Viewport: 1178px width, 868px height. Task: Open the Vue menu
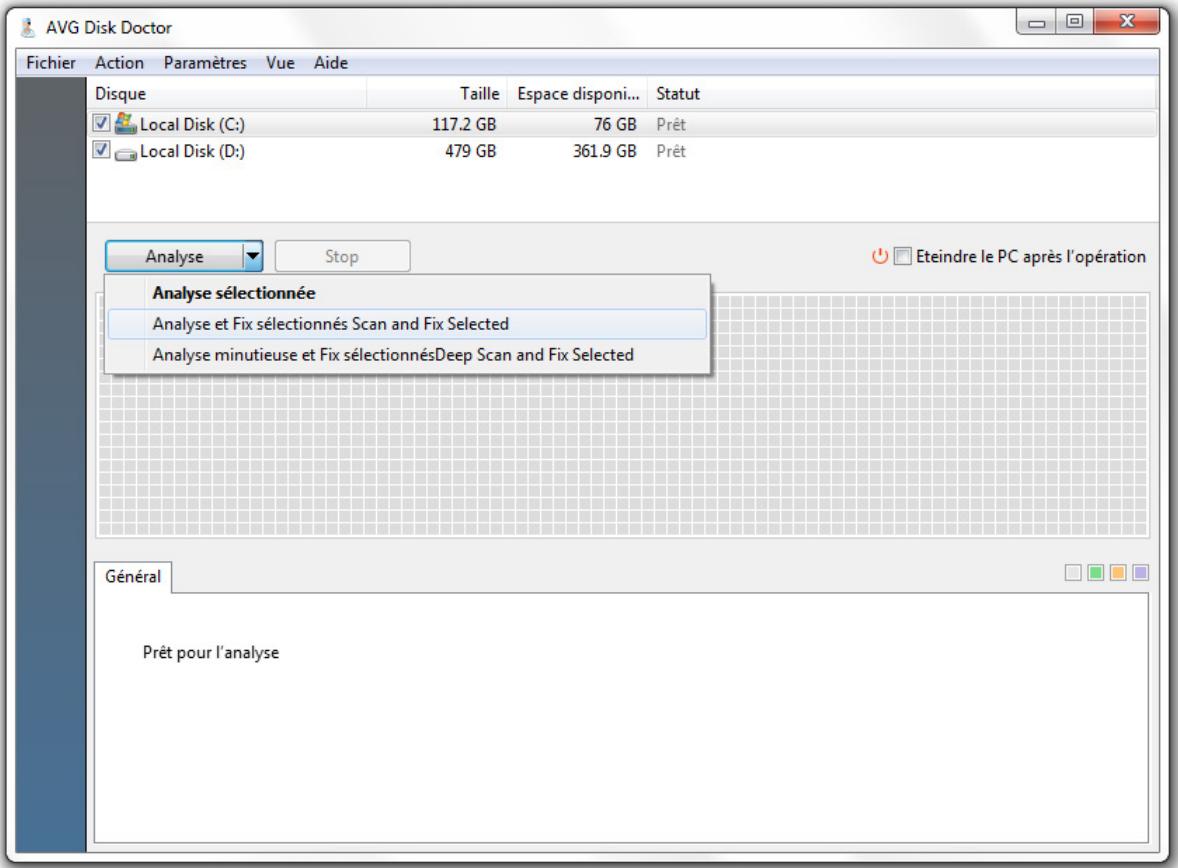click(x=280, y=62)
